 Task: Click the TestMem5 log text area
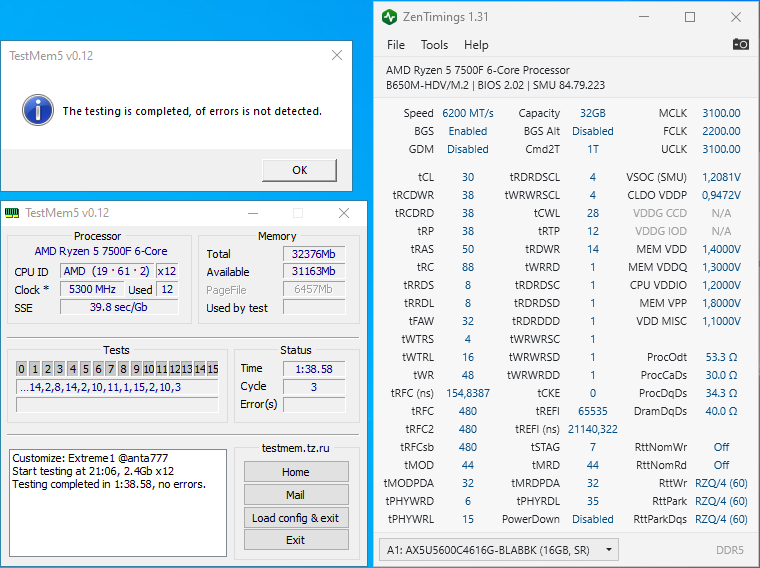[118, 503]
